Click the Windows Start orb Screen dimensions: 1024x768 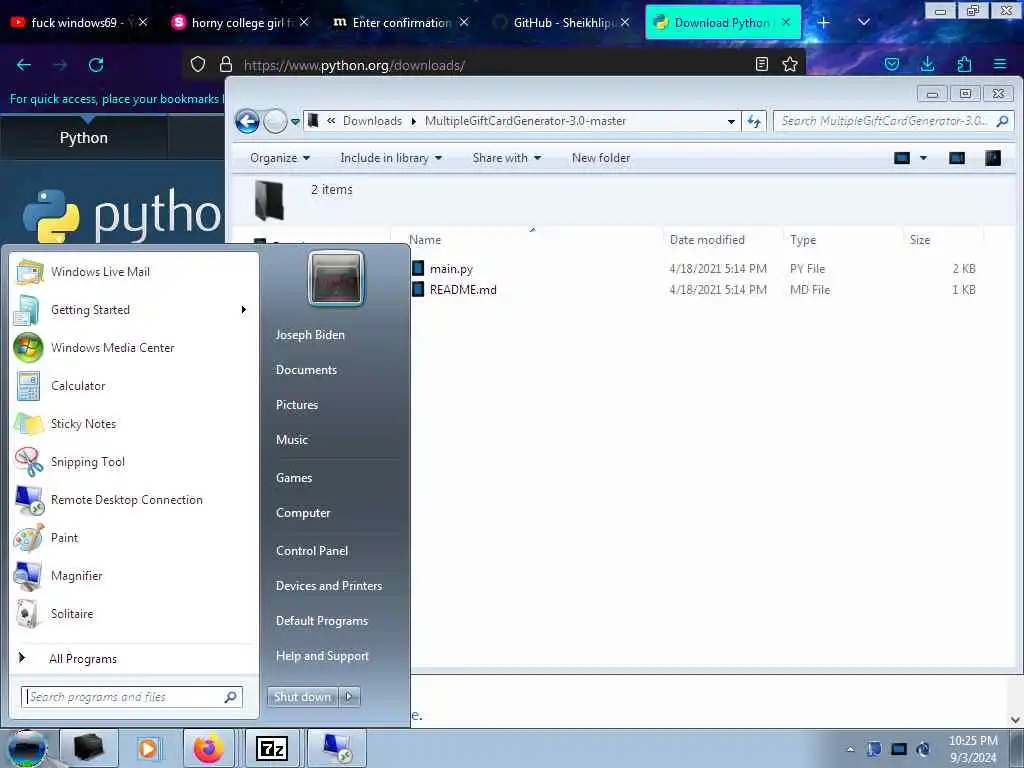[27, 748]
